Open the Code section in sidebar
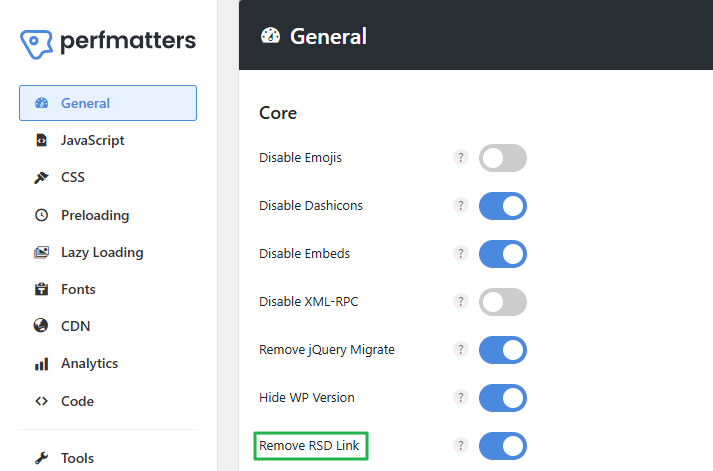Image resolution: width=713 pixels, height=471 pixels. [x=77, y=401]
